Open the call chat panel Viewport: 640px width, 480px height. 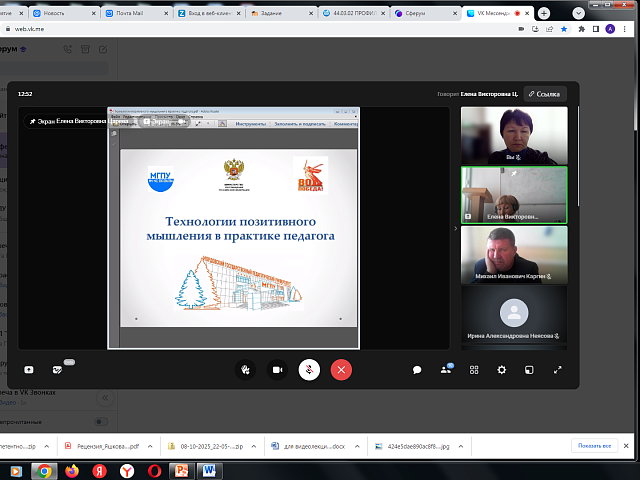(x=417, y=369)
